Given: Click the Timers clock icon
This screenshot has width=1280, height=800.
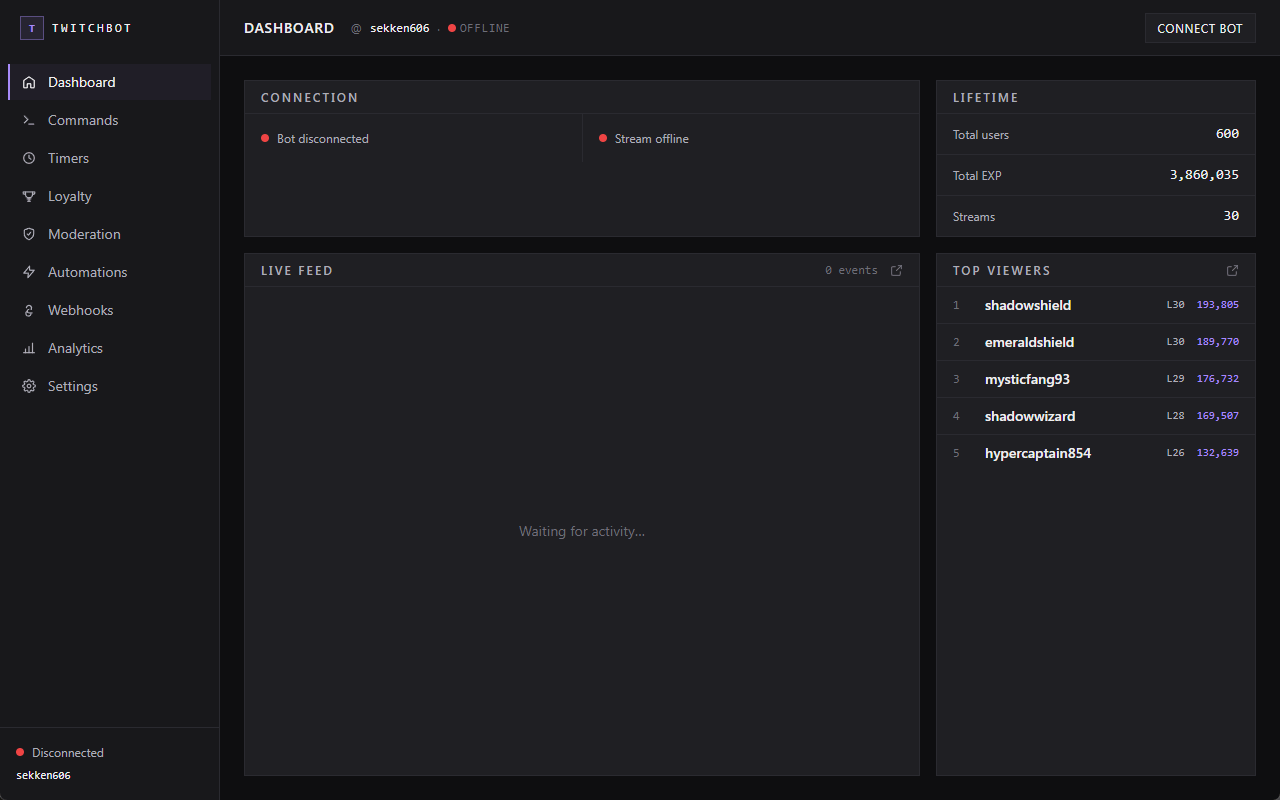Looking at the screenshot, I should 29,158.
